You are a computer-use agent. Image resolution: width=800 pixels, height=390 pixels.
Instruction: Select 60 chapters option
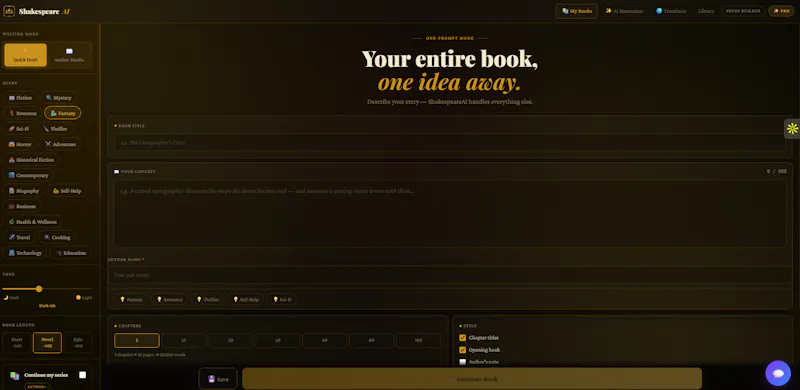(324, 340)
